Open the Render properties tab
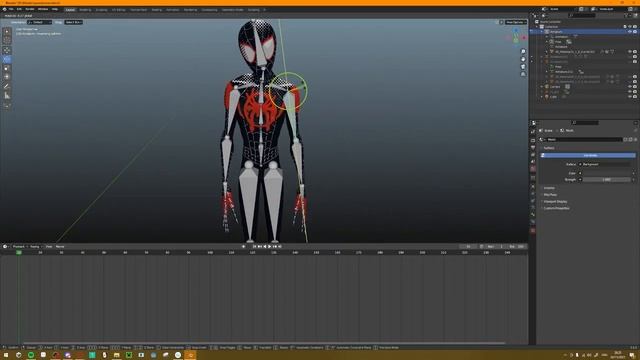Image resolution: width=640 pixels, height=360 pixels. 533,140
